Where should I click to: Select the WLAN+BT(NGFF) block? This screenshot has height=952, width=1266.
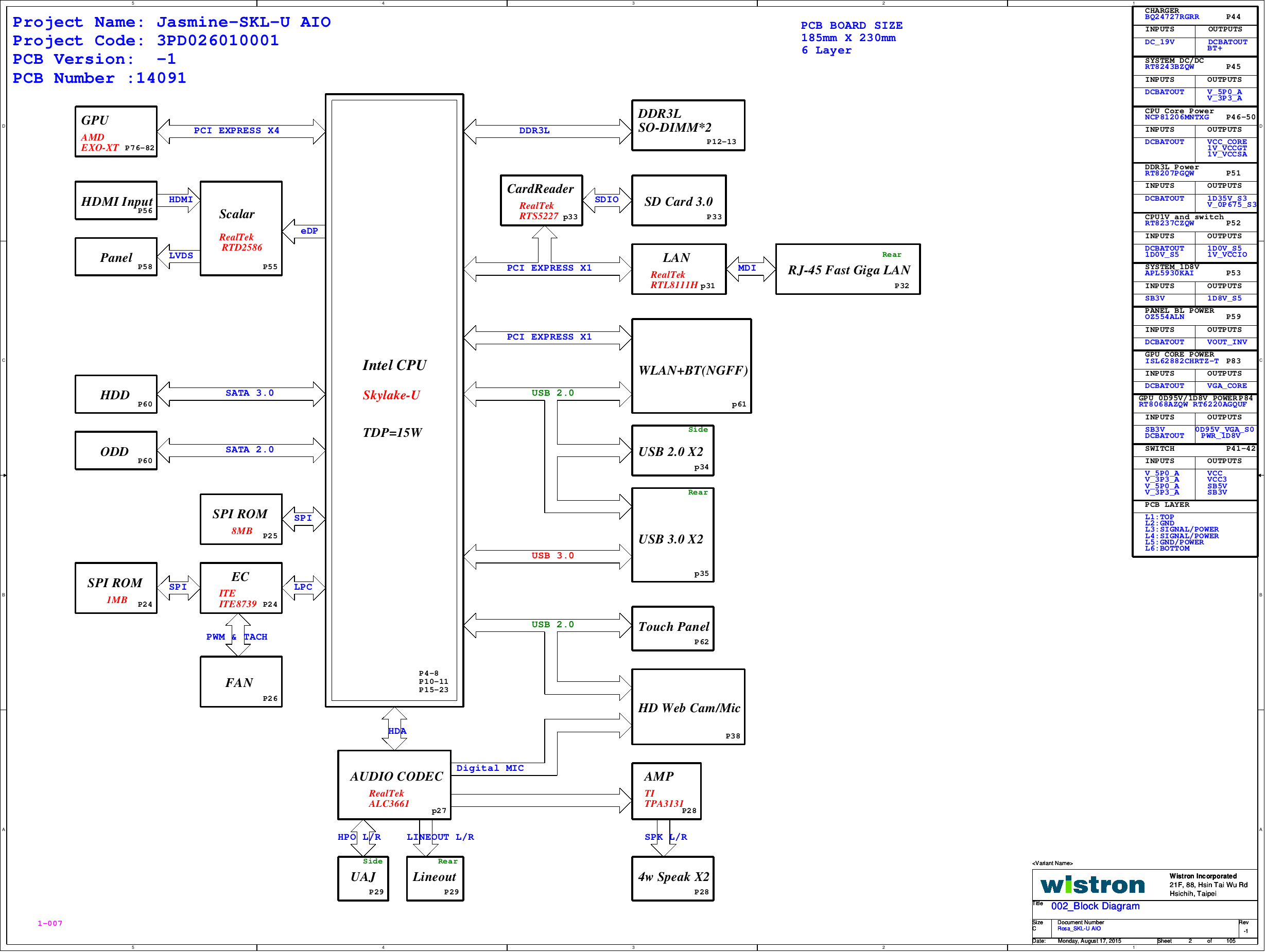691,366
